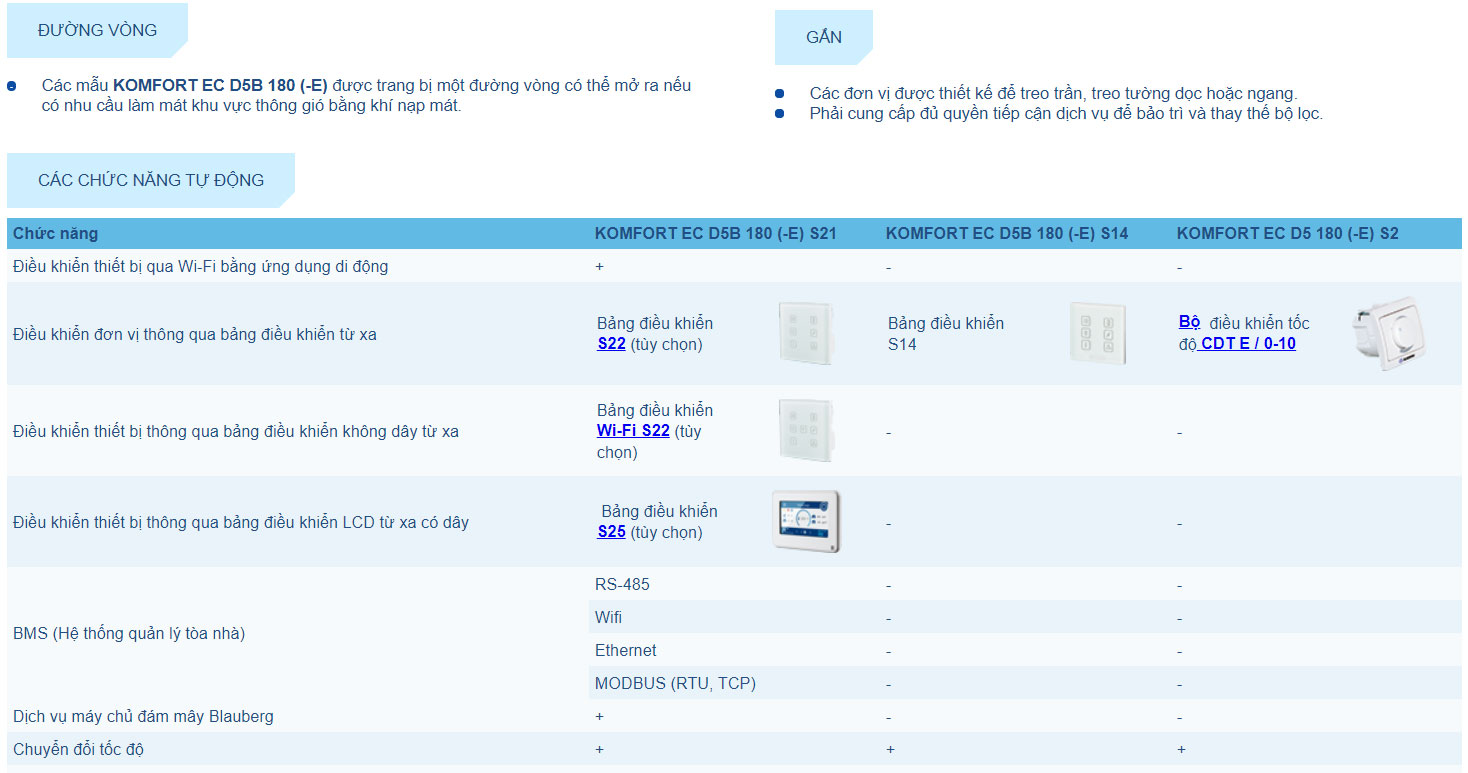Click the underlined "Bộ" speed controller link
1468x773 pixels.
[1189, 322]
